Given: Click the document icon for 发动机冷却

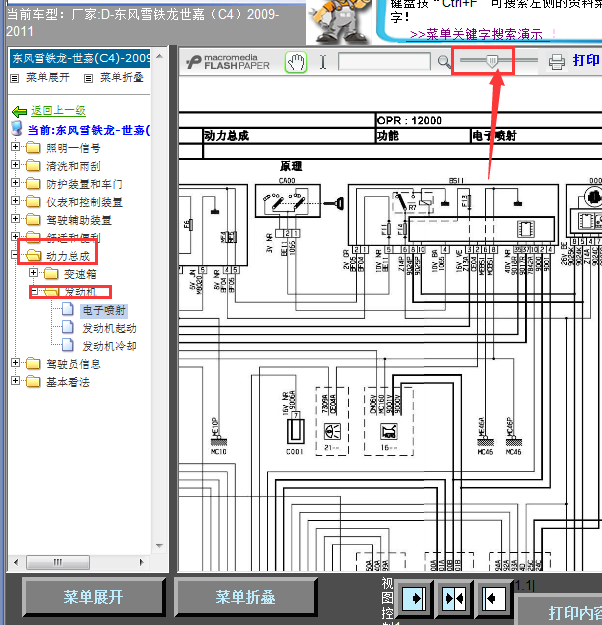Looking at the screenshot, I should pyautogui.click(x=68, y=345).
